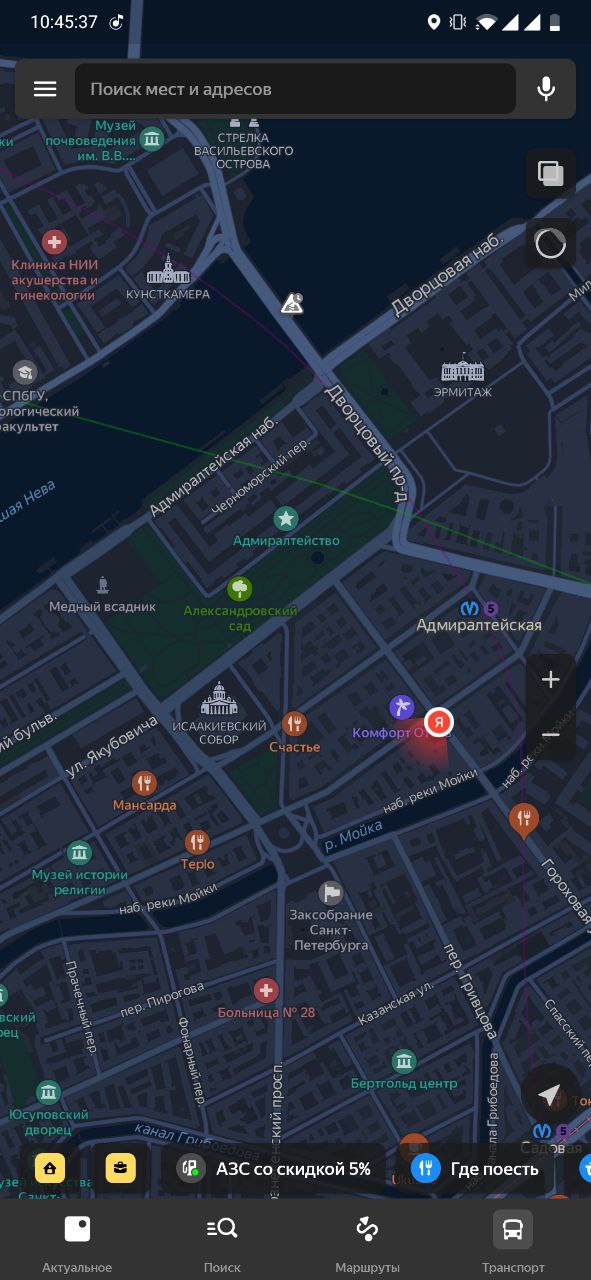
Task: Select the home shortcut chip
Action: point(50,1168)
